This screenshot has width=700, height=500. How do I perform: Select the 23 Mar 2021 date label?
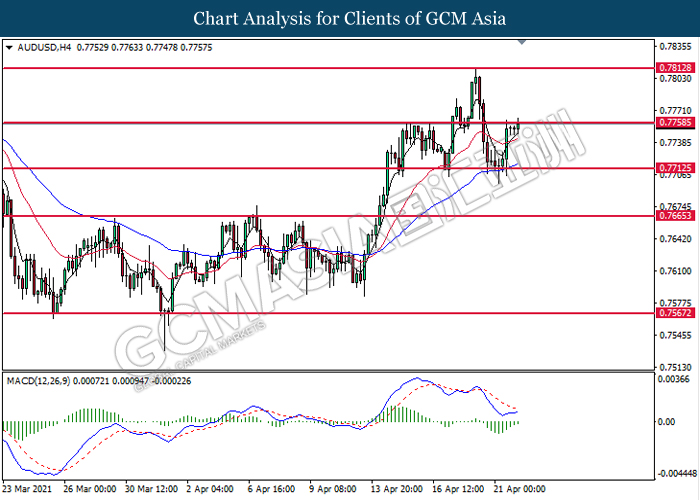tap(29, 490)
